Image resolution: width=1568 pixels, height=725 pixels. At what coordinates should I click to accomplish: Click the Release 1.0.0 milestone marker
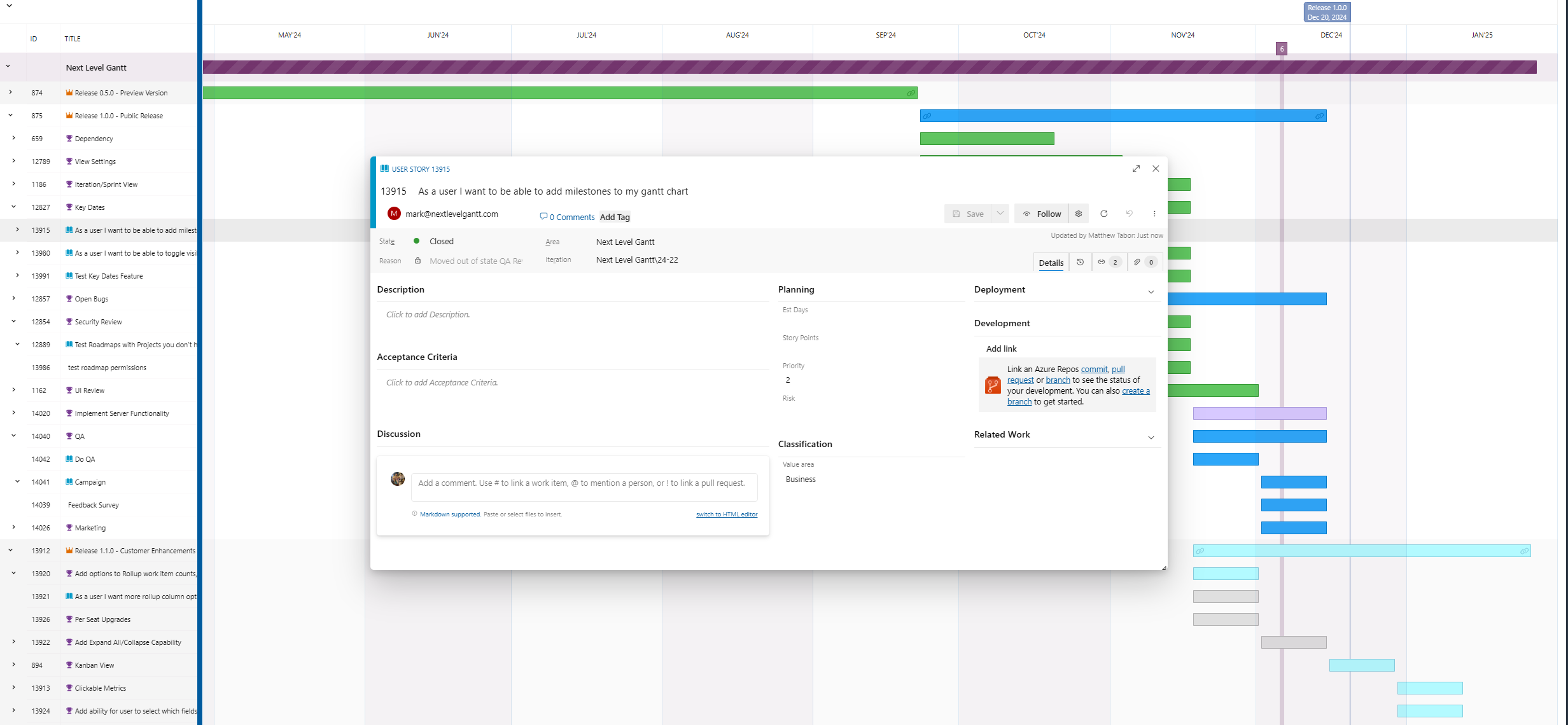pos(1326,12)
